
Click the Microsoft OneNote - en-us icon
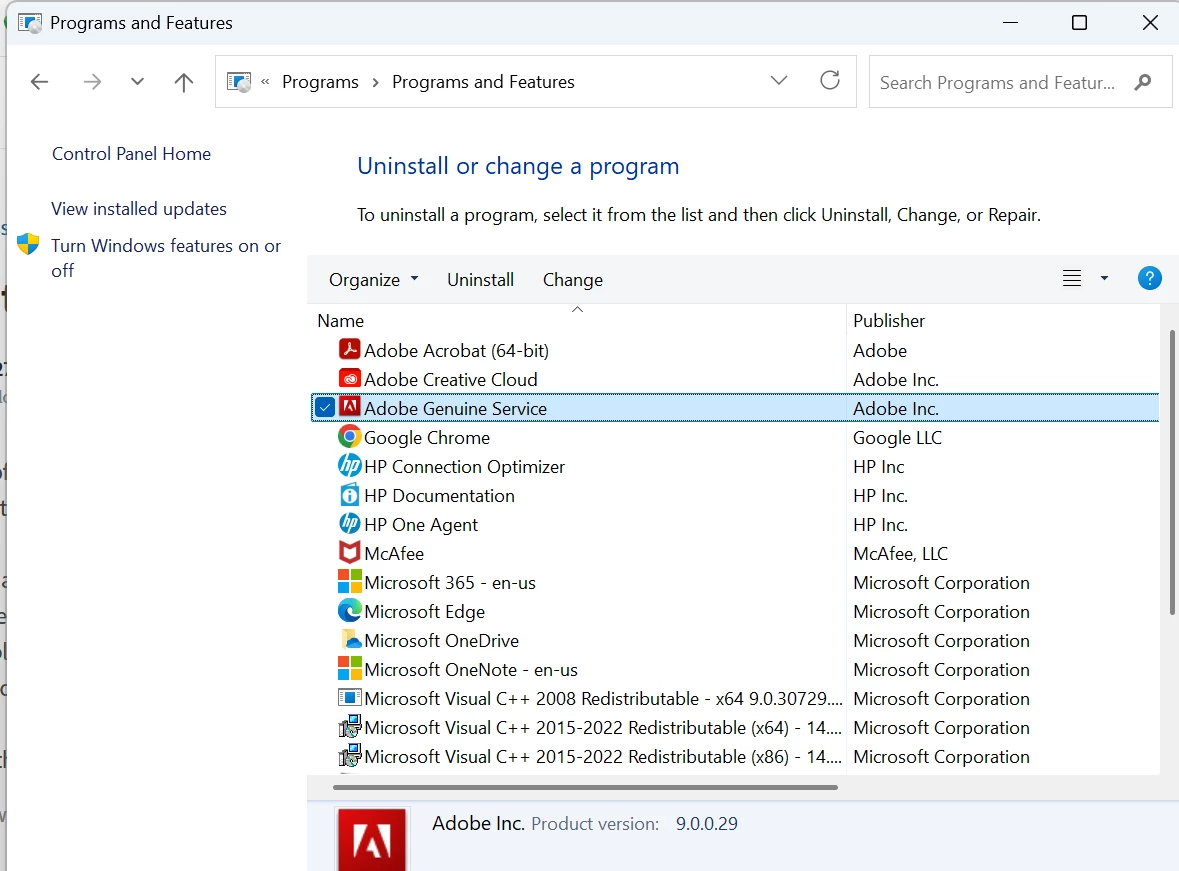tap(349, 669)
